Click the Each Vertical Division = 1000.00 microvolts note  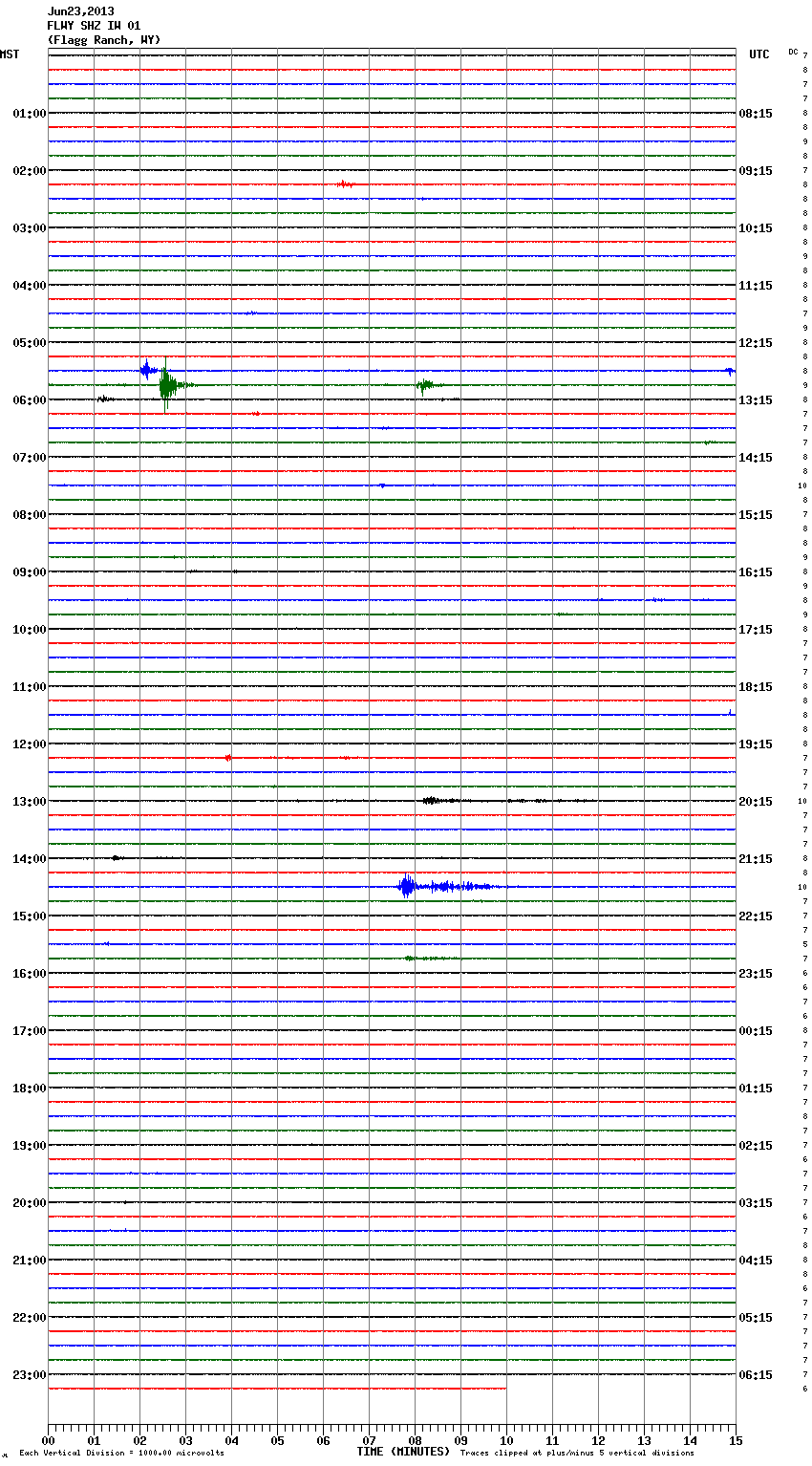(x=121, y=1453)
